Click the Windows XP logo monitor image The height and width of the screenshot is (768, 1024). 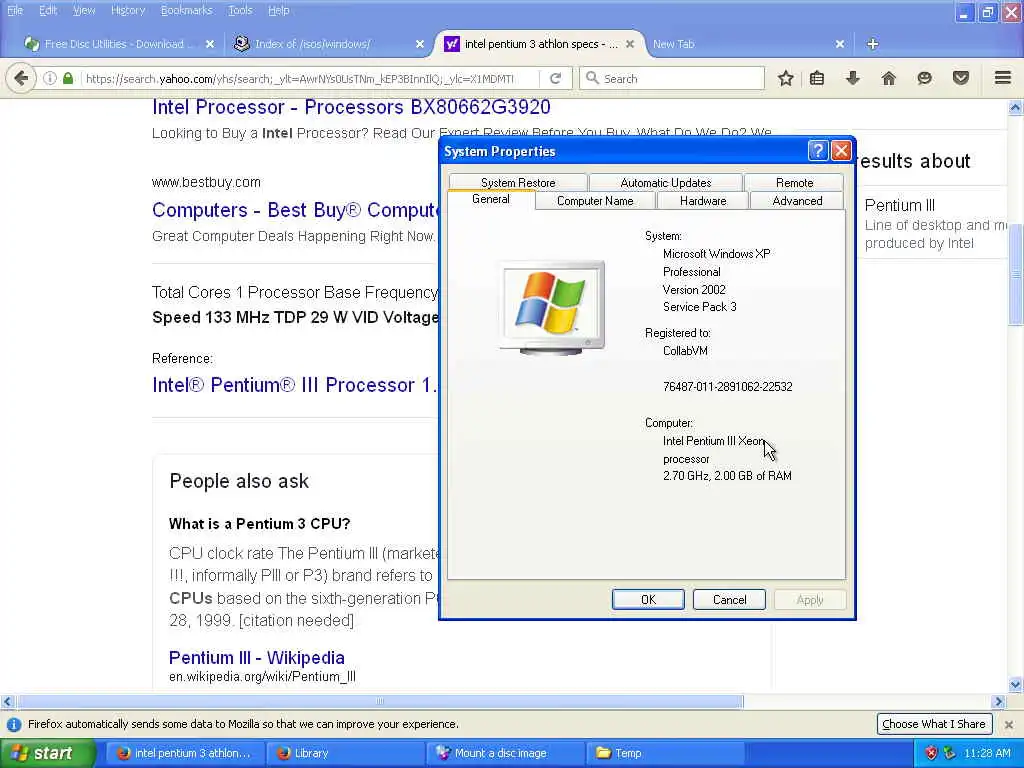pos(552,307)
